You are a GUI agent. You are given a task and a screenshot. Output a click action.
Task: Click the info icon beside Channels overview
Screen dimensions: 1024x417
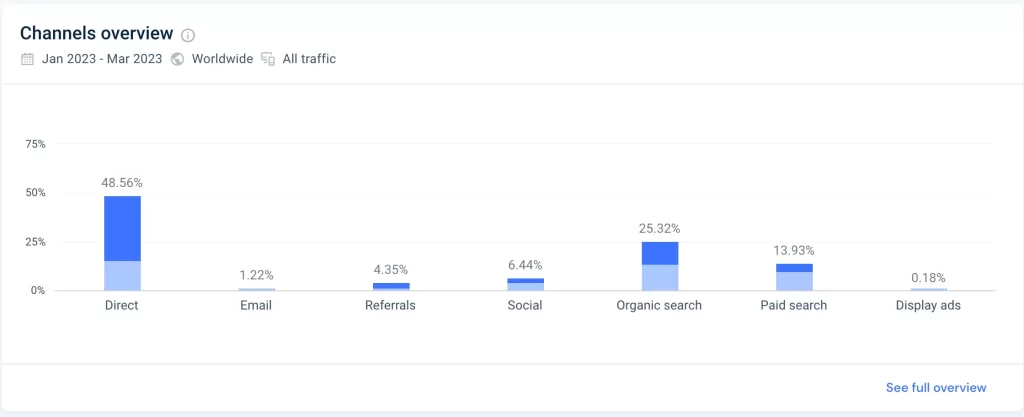[x=188, y=35]
